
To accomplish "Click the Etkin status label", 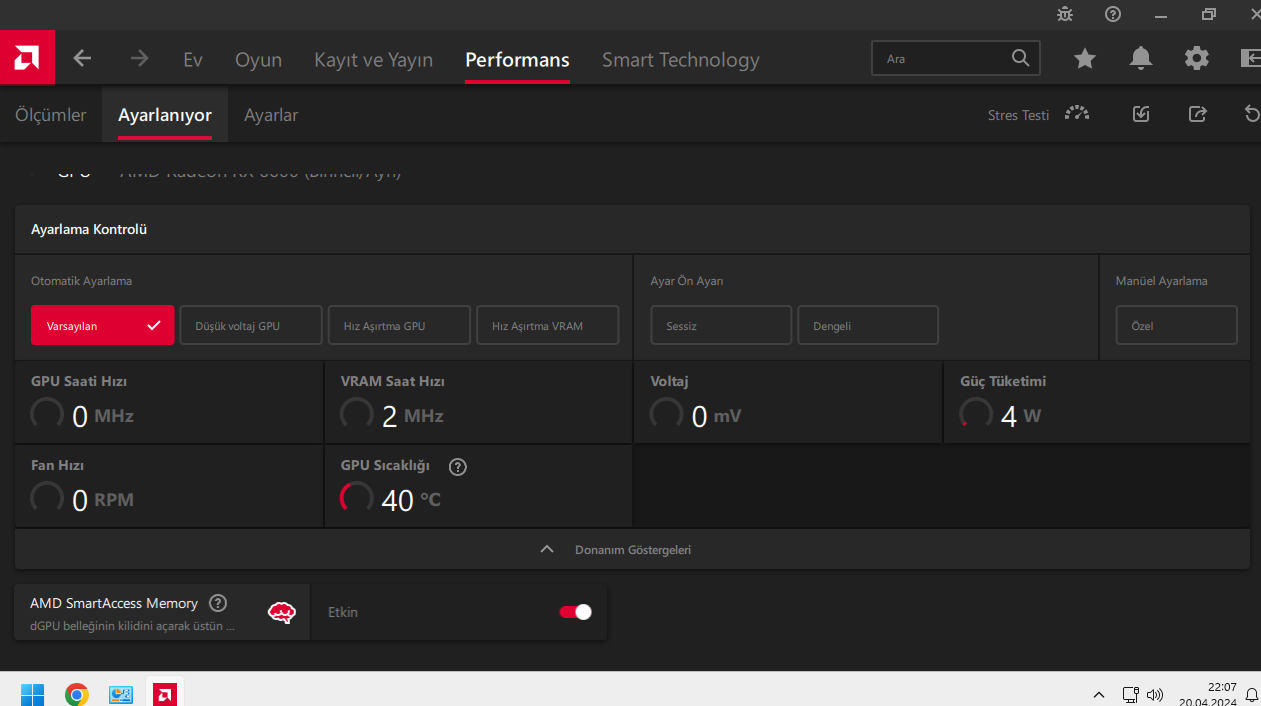I will [x=343, y=612].
